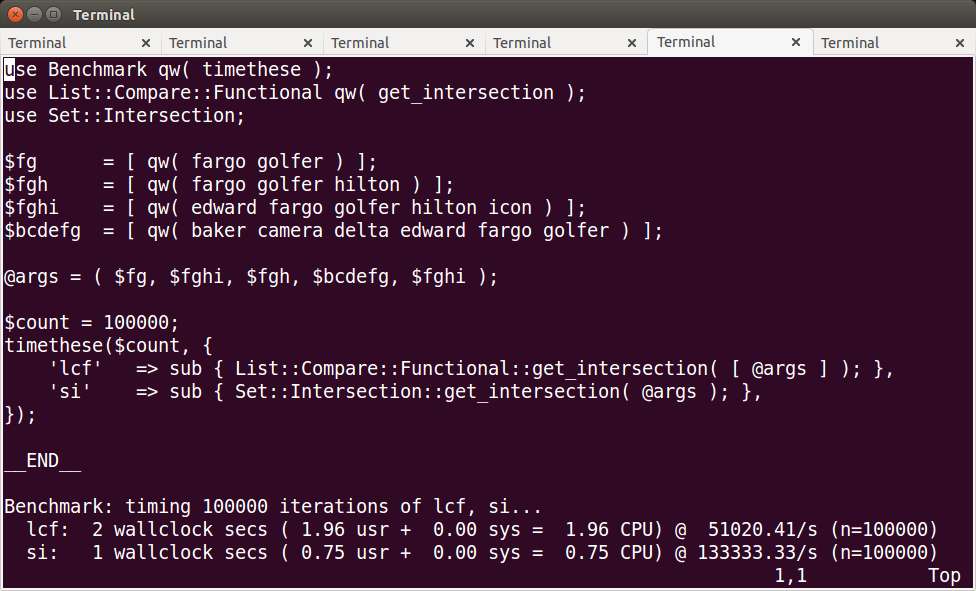Viewport: 976px width, 591px height.
Task: Select the fourth Terminal tab
Action: coord(522,43)
